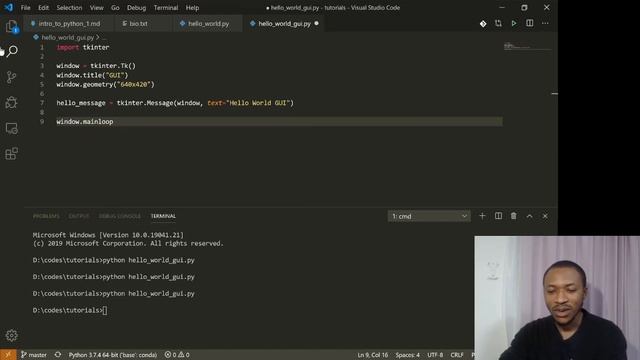Click line 7 hello_message code
The width and height of the screenshot is (640, 360).
pos(175,103)
